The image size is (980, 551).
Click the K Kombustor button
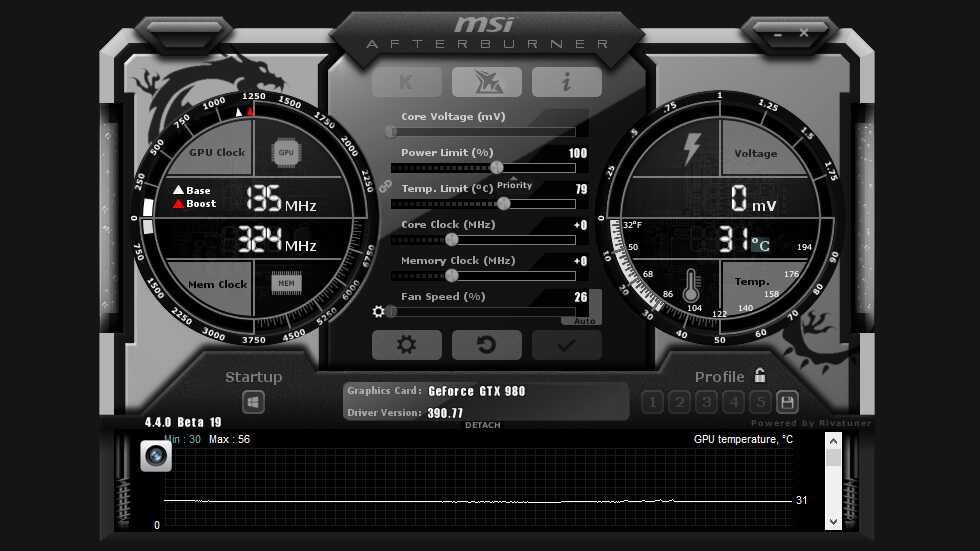(406, 82)
